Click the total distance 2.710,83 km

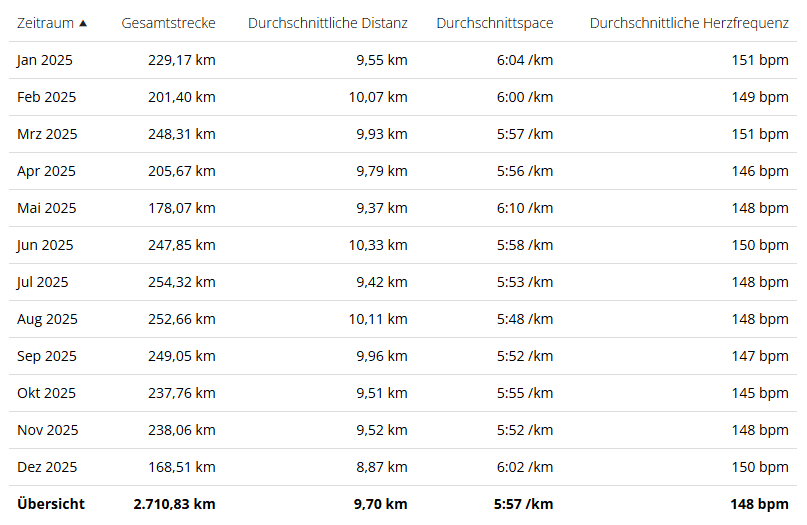click(174, 504)
